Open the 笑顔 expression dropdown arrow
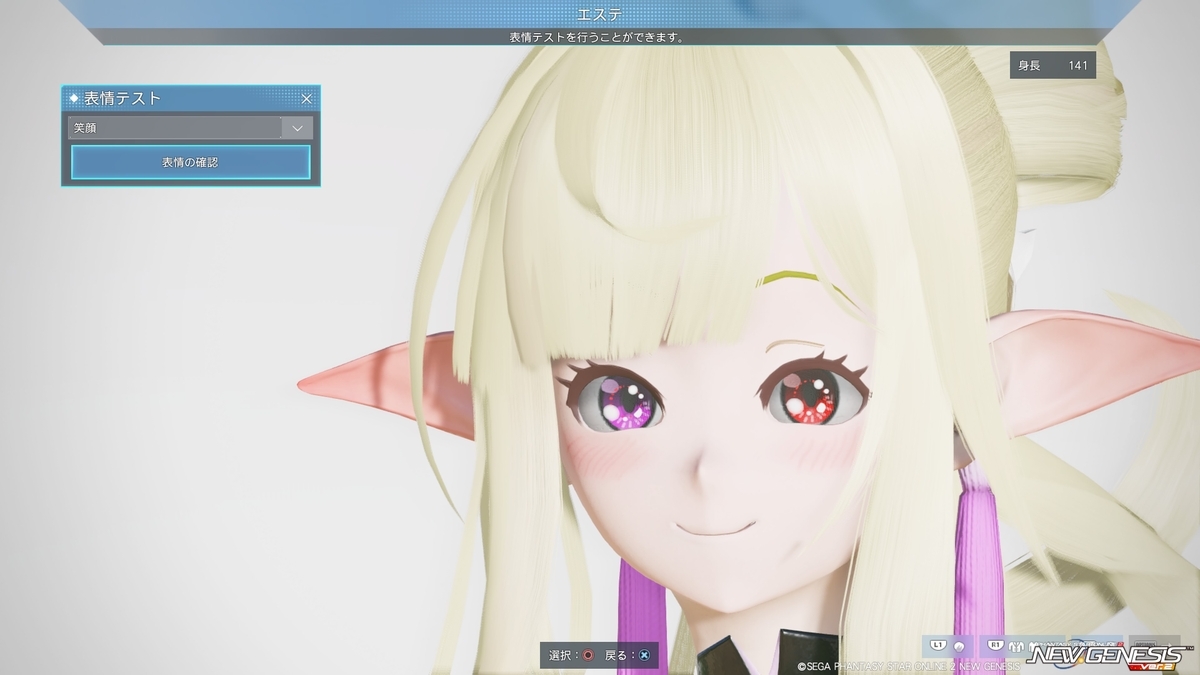The width and height of the screenshot is (1200, 675). click(297, 128)
